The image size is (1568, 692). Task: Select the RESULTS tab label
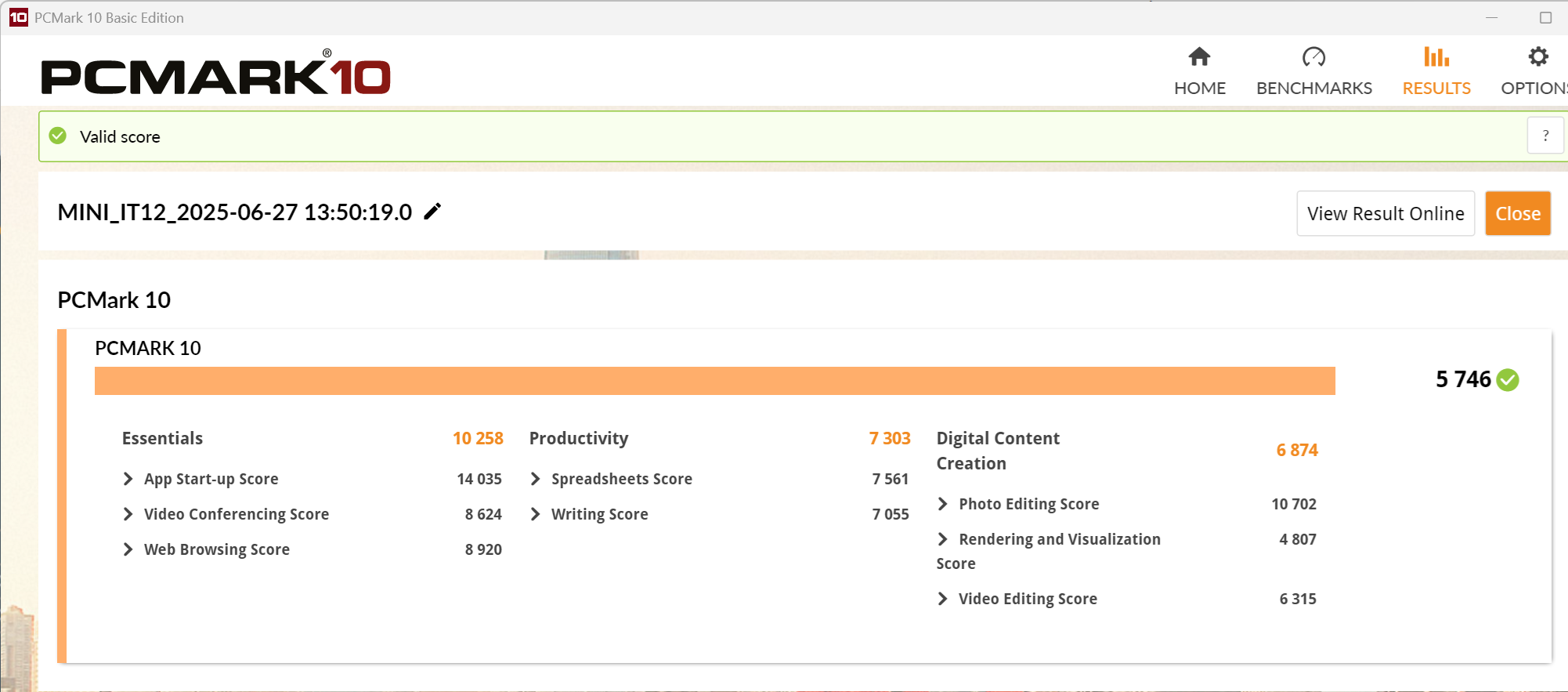point(1436,88)
